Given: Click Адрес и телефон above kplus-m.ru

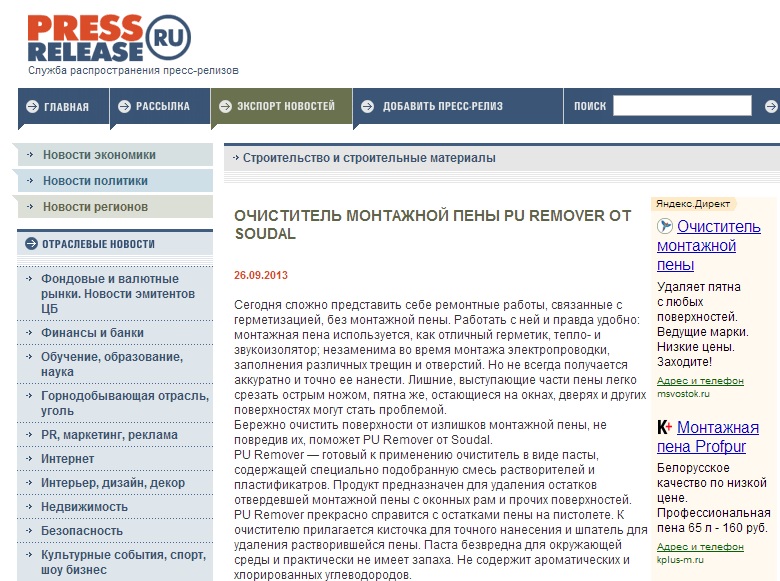Looking at the screenshot, I should (700, 547).
